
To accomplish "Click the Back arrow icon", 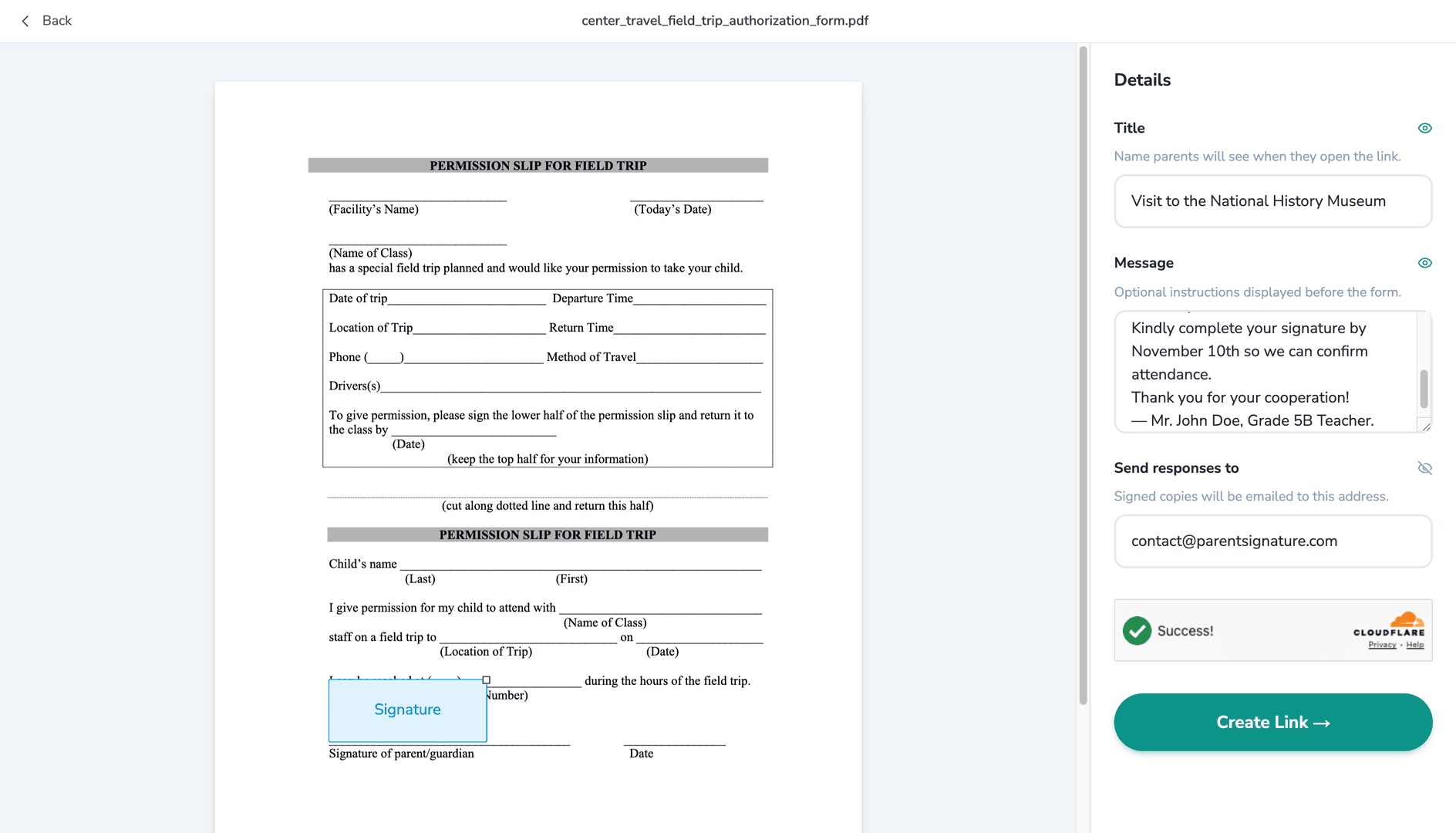I will 25,21.
